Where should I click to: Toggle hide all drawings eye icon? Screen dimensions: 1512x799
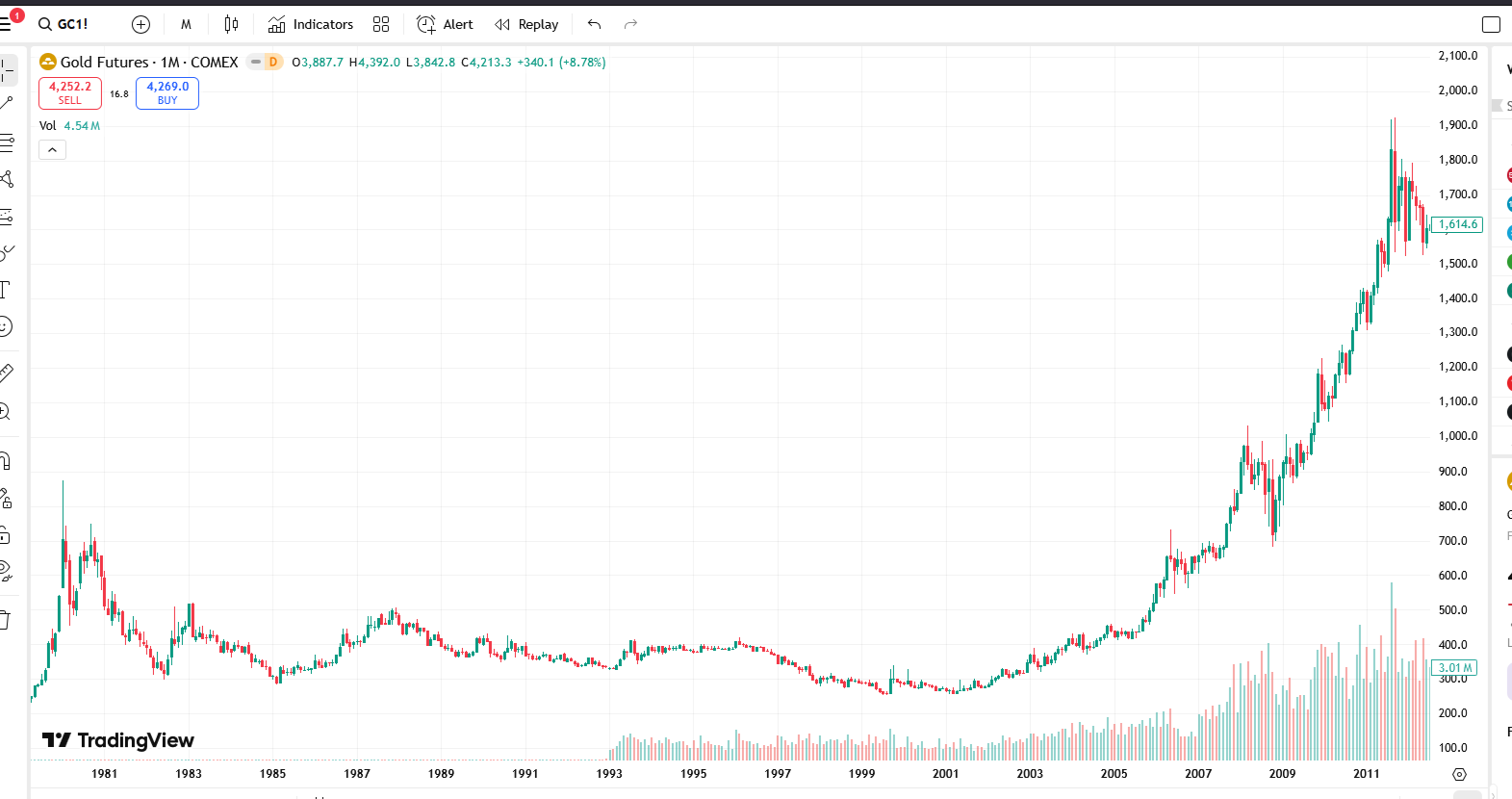point(6,572)
